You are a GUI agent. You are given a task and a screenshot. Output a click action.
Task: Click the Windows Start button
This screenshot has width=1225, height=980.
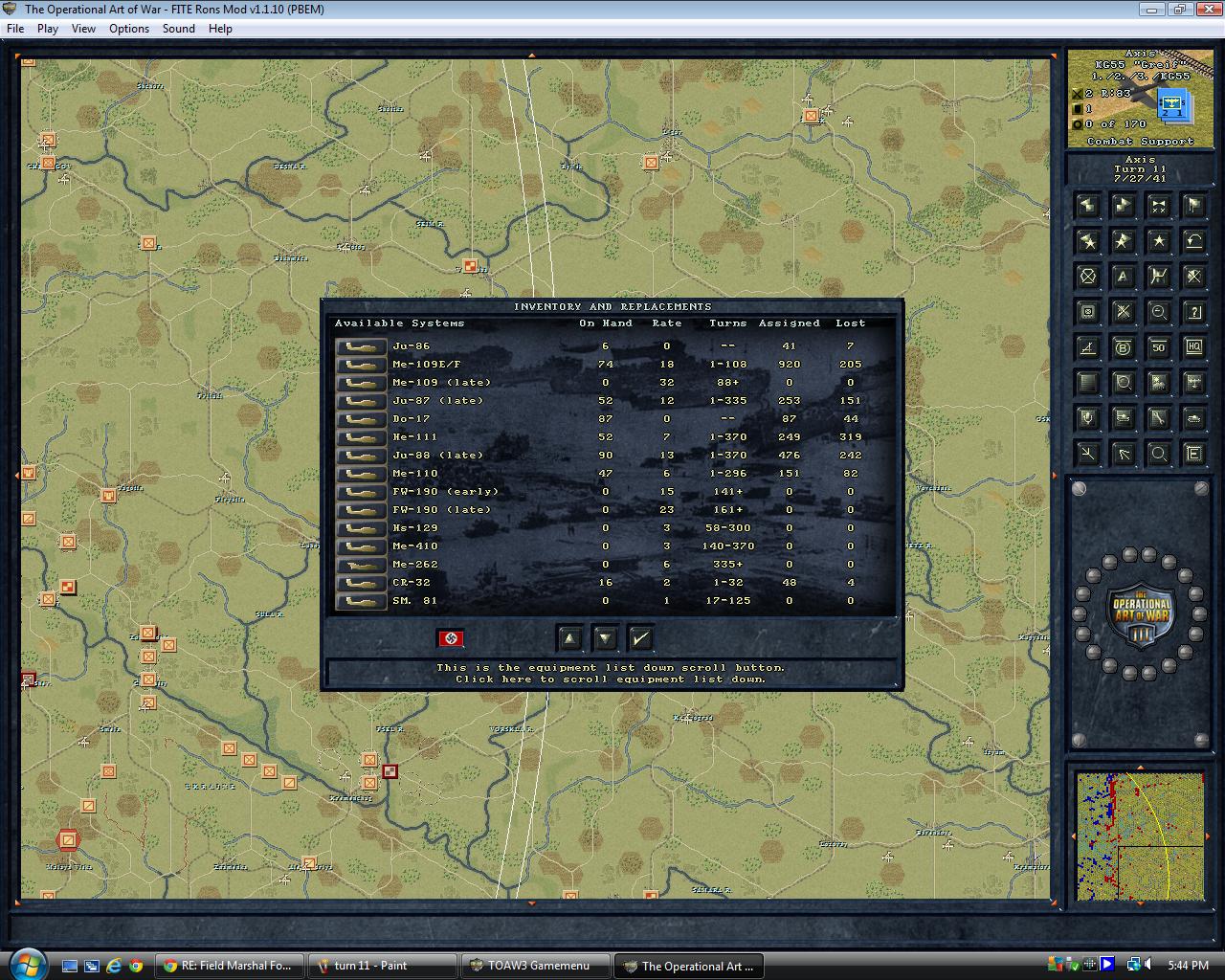[x=26, y=963]
